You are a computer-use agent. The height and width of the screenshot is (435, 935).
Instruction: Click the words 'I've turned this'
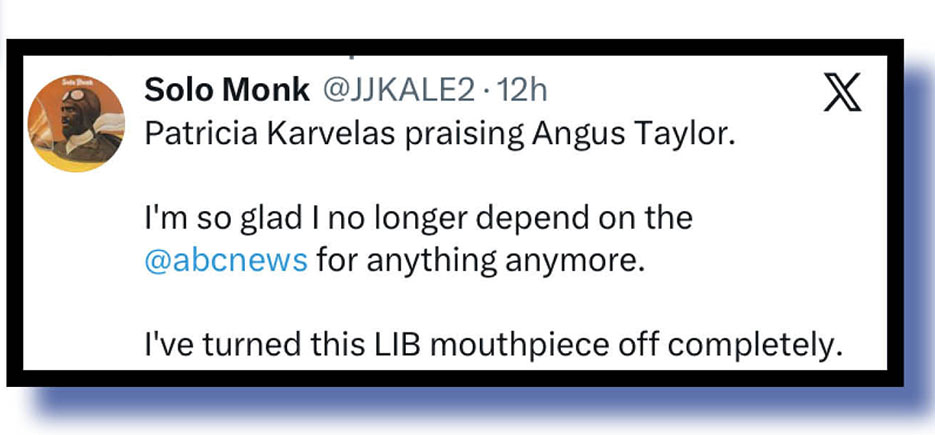point(230,344)
